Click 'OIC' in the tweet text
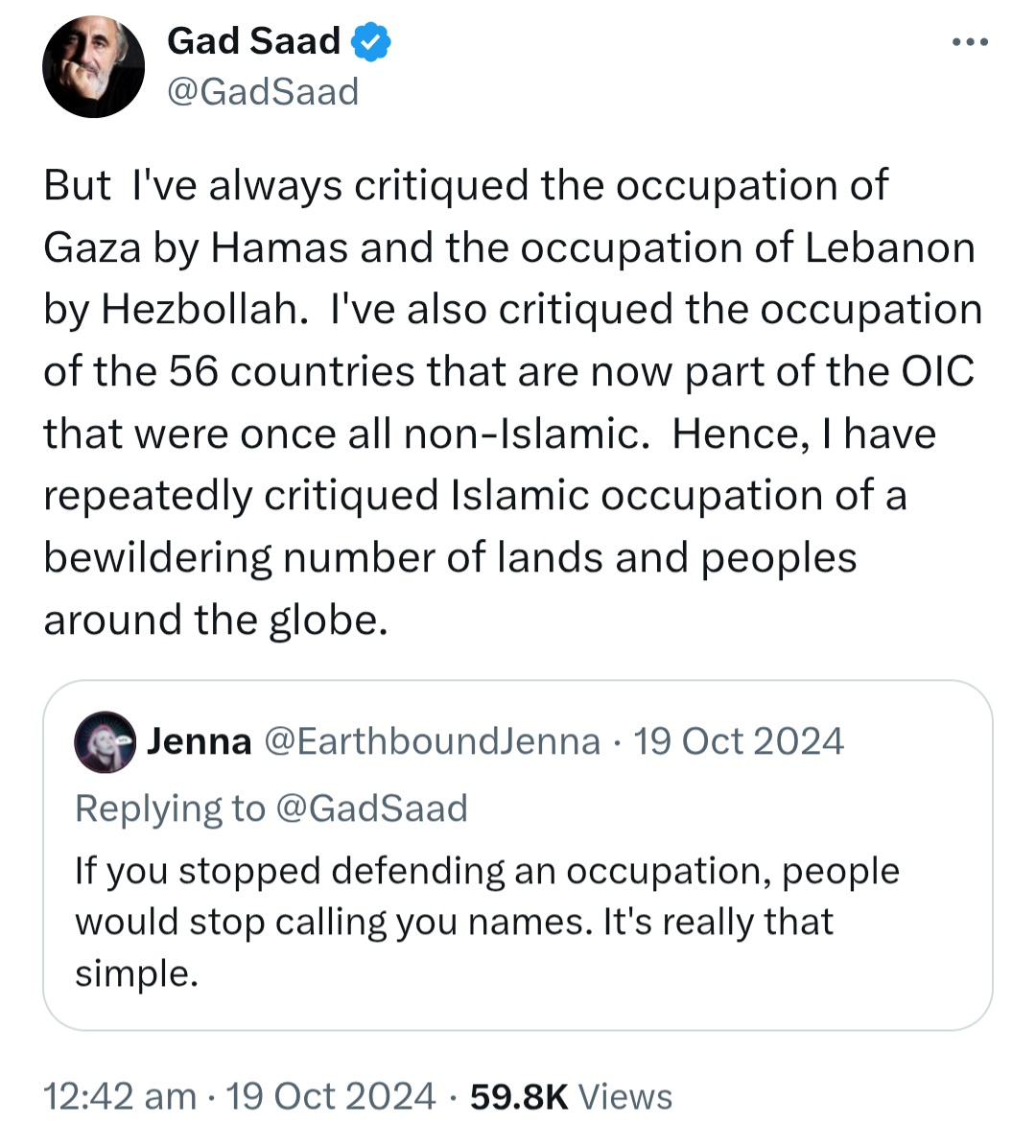 (937, 371)
